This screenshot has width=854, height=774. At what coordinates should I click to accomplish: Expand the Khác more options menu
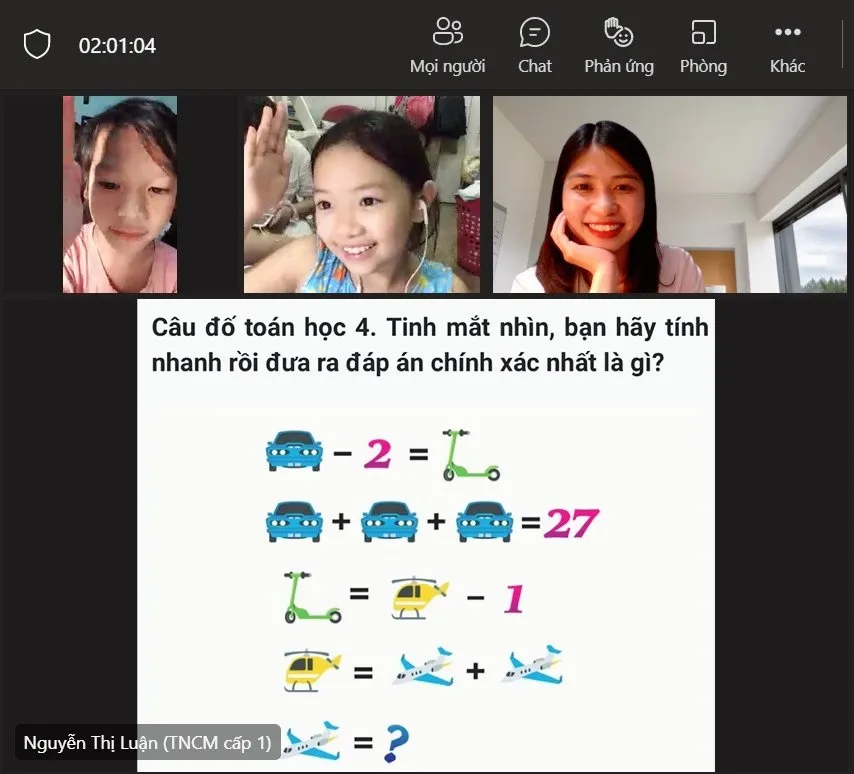click(x=787, y=42)
